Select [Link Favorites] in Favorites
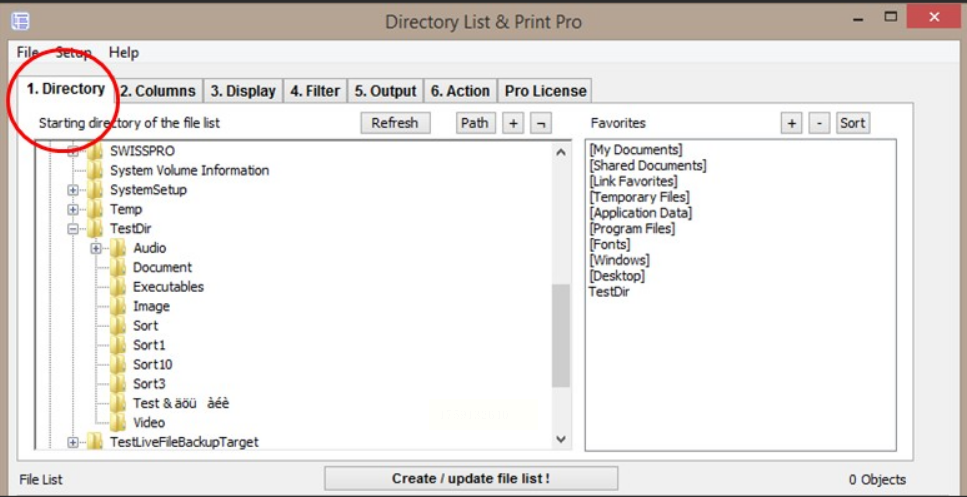The height and width of the screenshot is (497, 967). (633, 181)
